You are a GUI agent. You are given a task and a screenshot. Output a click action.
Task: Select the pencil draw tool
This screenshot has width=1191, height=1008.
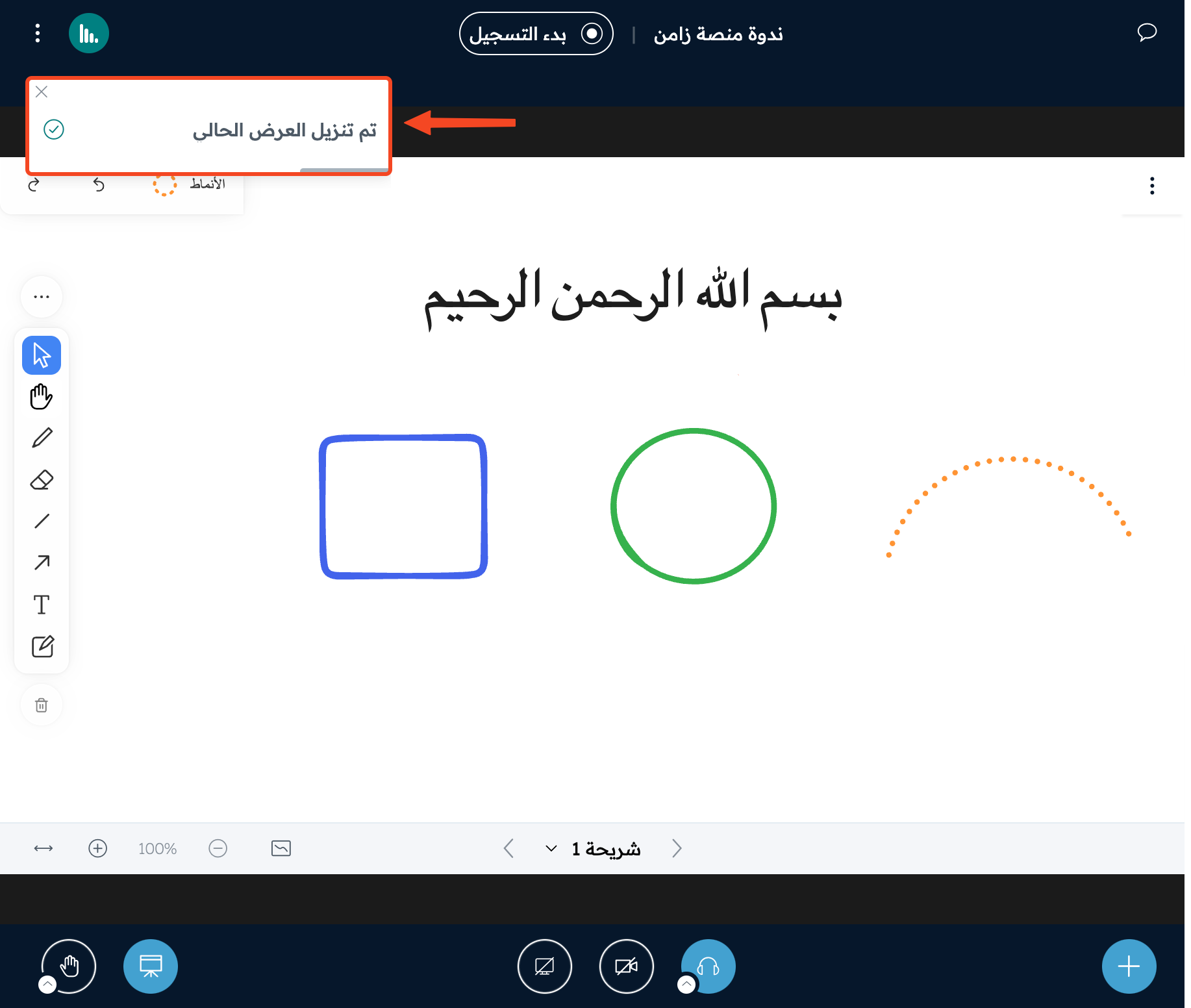[x=42, y=438]
